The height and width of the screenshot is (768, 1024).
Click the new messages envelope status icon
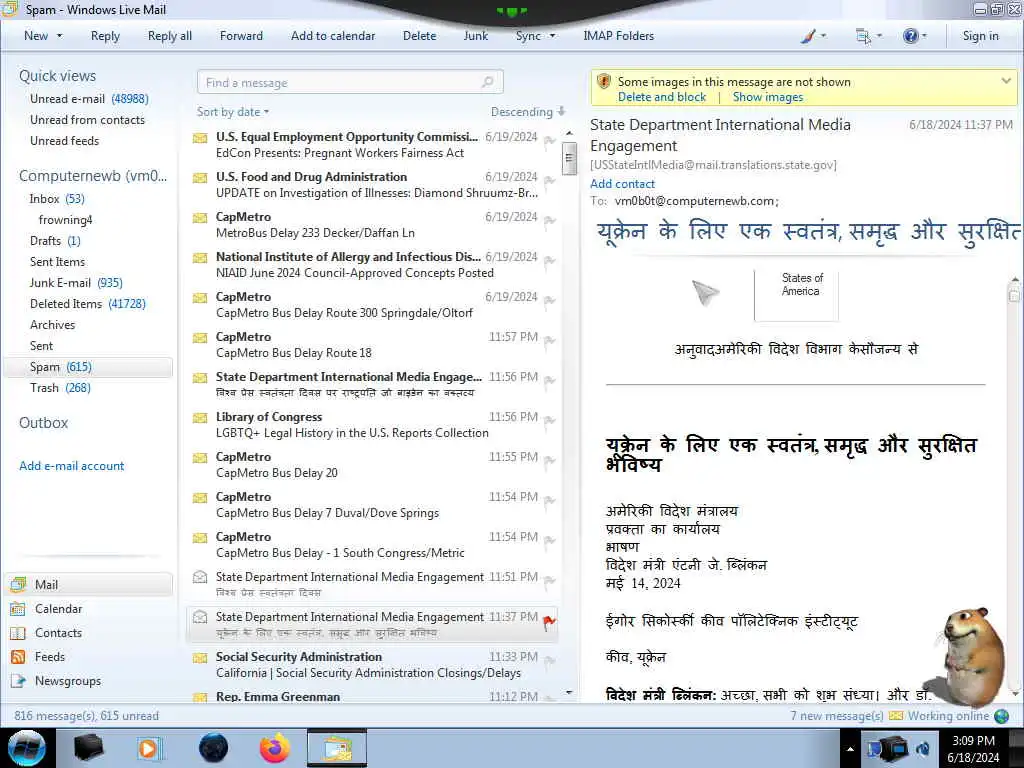tap(896, 716)
